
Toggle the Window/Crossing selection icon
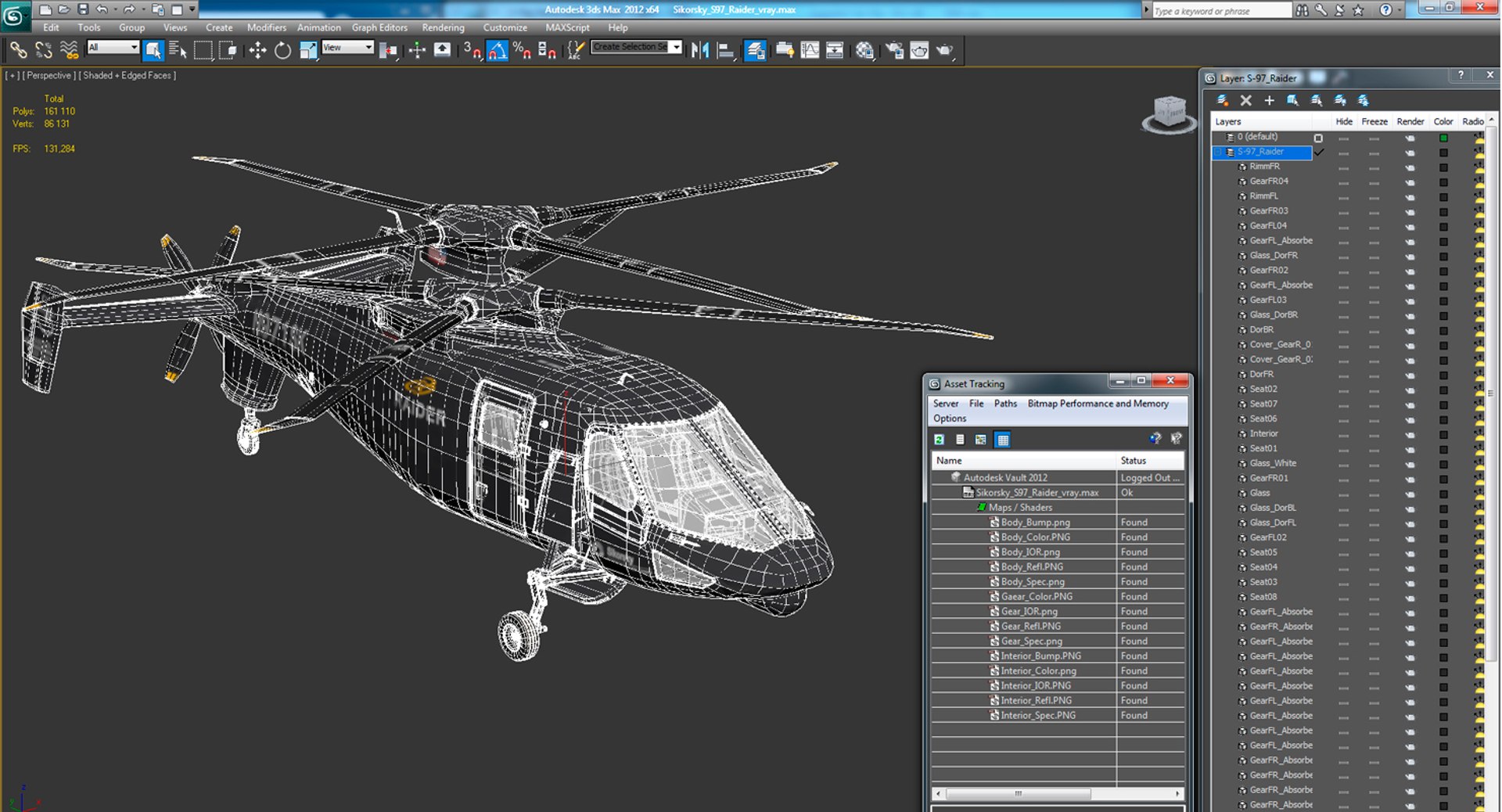pyautogui.click(x=228, y=50)
